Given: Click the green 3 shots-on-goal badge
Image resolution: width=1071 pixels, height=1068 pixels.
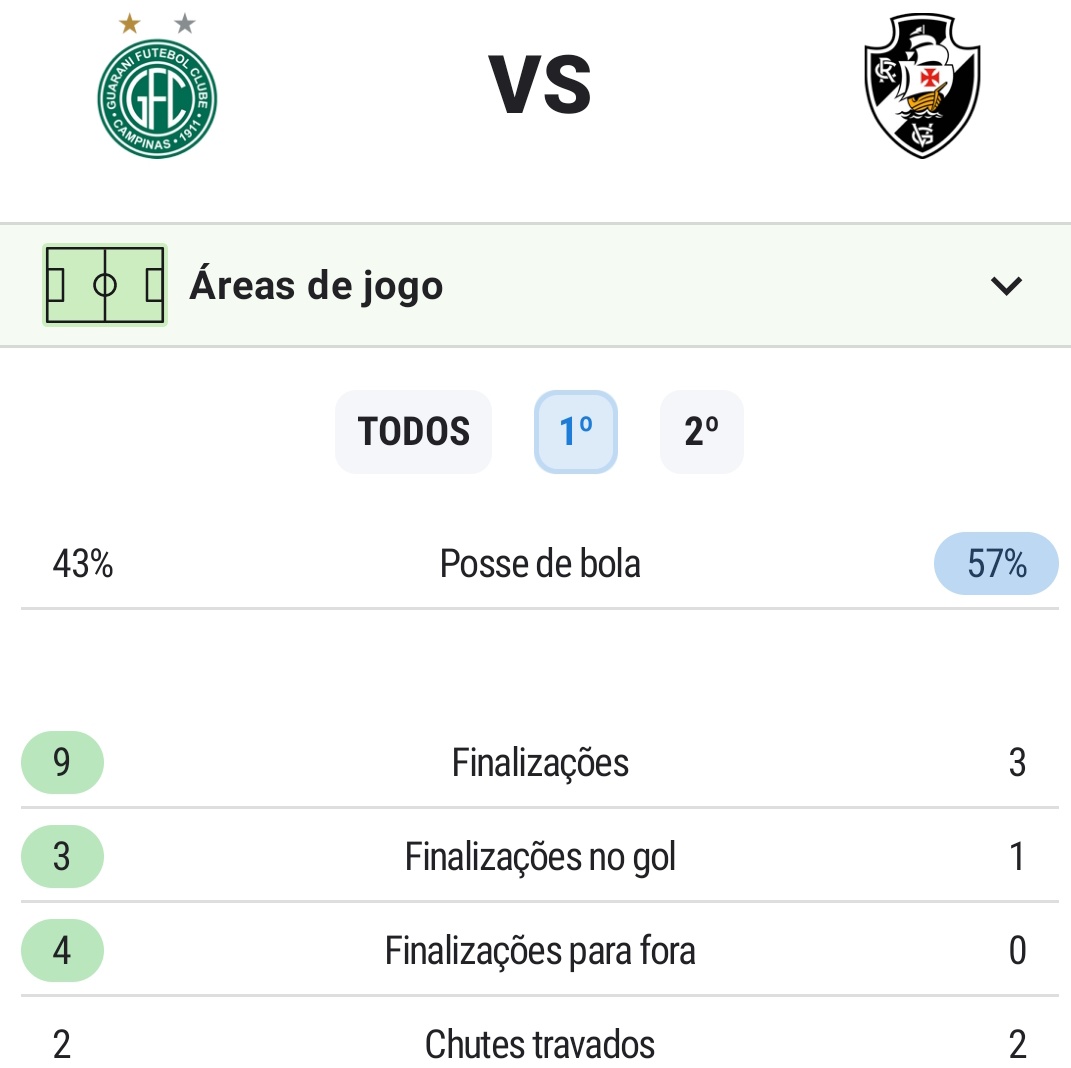Looking at the screenshot, I should pyautogui.click(x=62, y=857).
